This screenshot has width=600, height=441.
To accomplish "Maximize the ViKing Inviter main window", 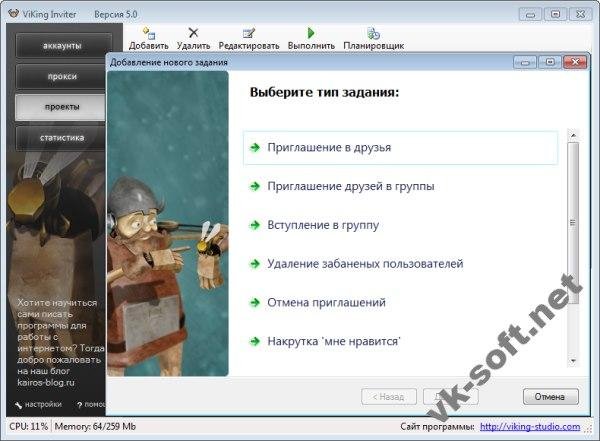I will pos(555,15).
